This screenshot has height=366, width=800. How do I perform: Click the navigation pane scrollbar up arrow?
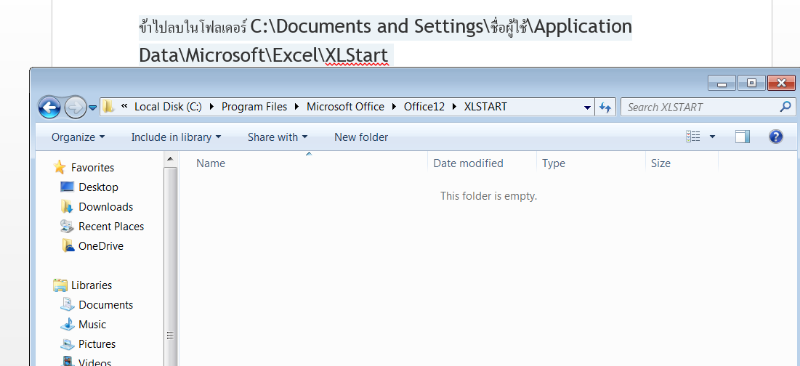click(170, 159)
